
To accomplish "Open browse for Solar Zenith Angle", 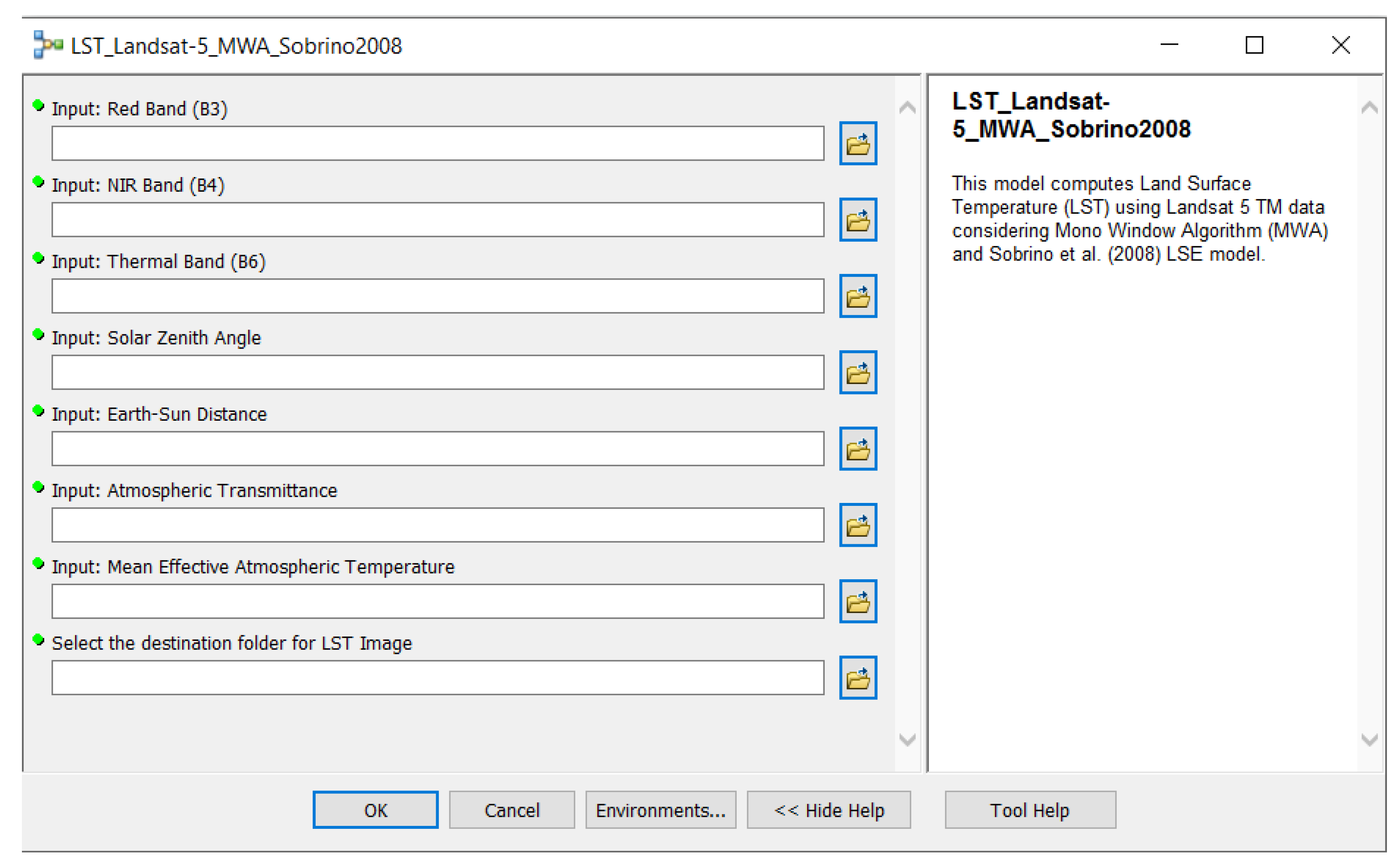I will (x=858, y=372).
